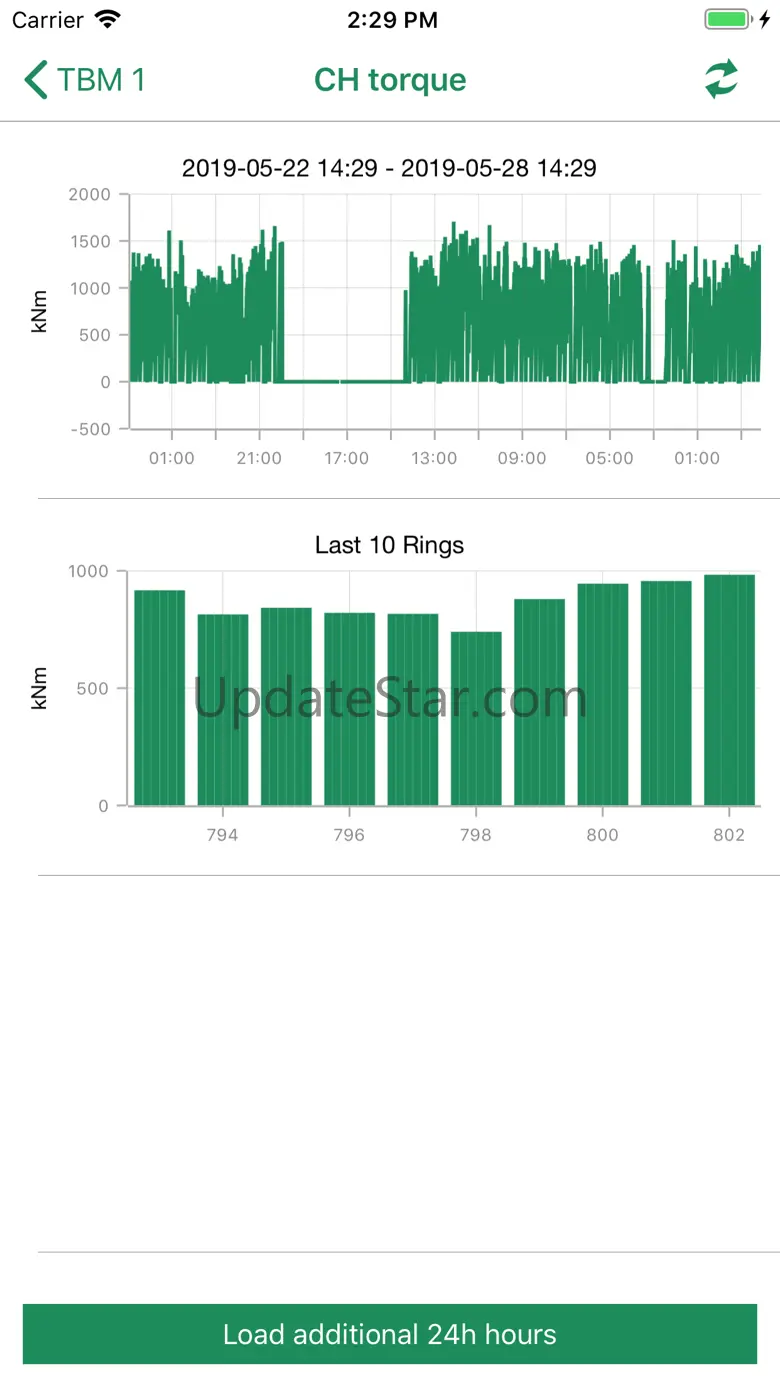Viewport: 780px width, 1387px height.
Task: Tap the Wi-Fi status icon
Action: click(107, 20)
